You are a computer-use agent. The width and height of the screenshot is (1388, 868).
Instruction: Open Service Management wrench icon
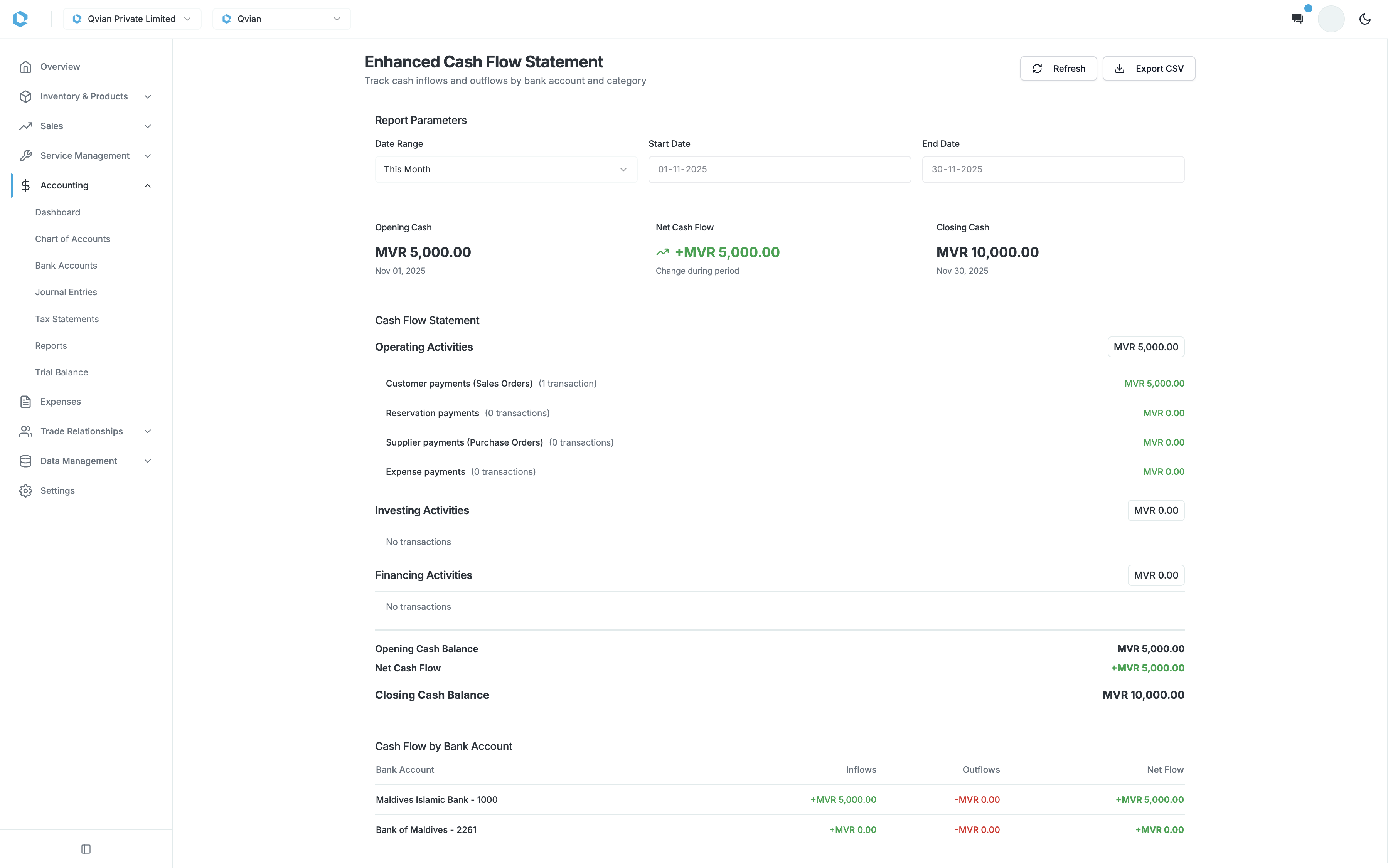25,156
